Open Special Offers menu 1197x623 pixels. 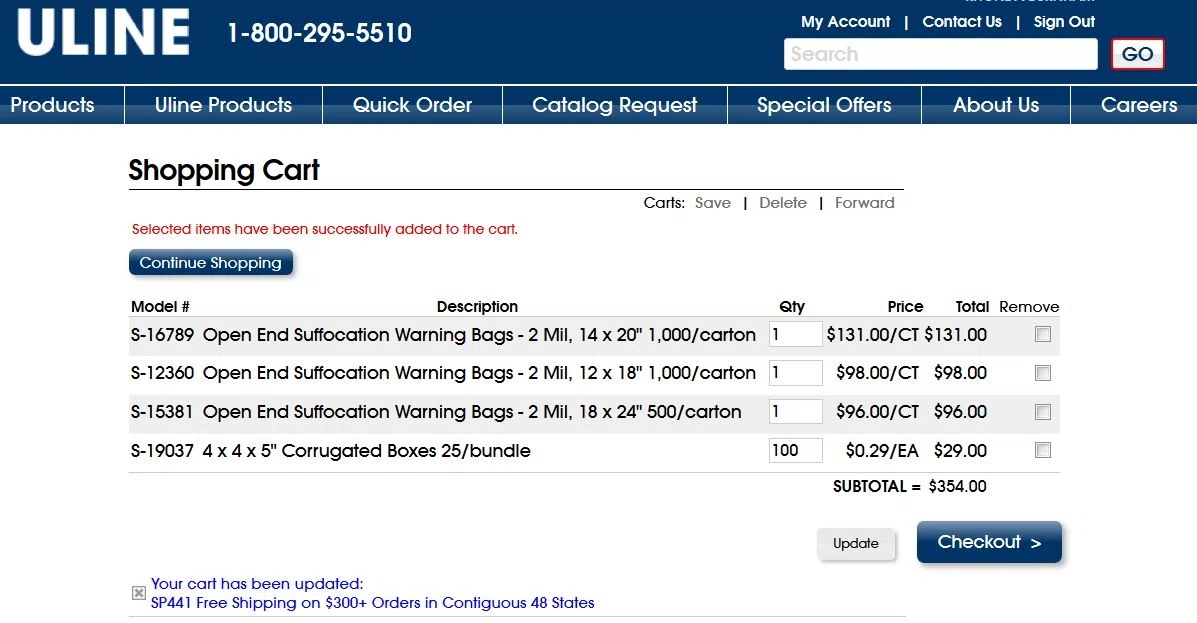pyautogui.click(x=824, y=105)
